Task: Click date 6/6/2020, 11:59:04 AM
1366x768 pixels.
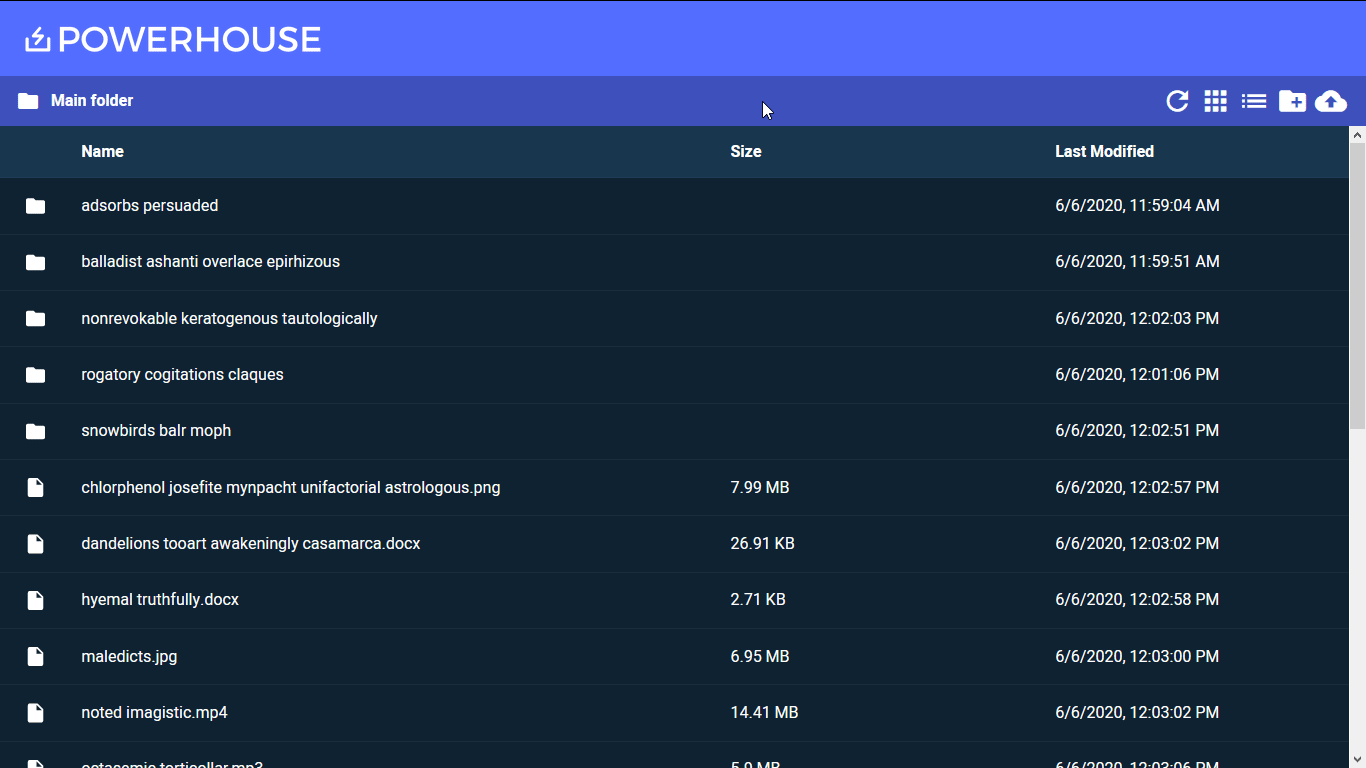Action: [x=1137, y=205]
